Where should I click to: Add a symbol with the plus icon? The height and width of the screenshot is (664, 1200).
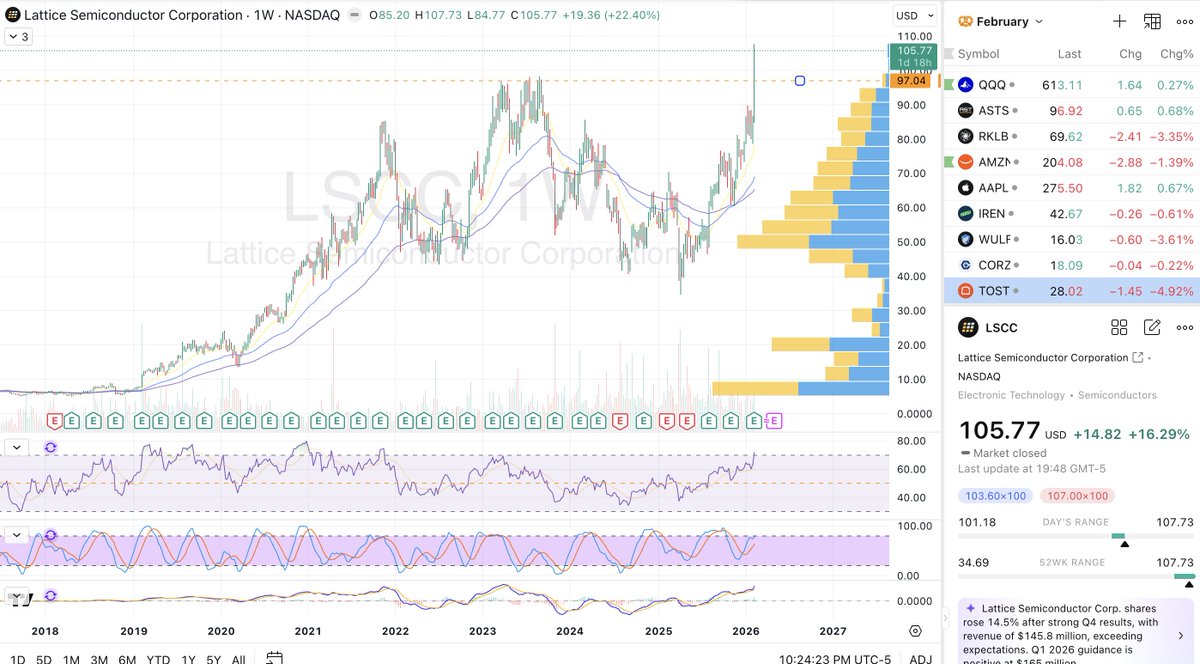1117,21
